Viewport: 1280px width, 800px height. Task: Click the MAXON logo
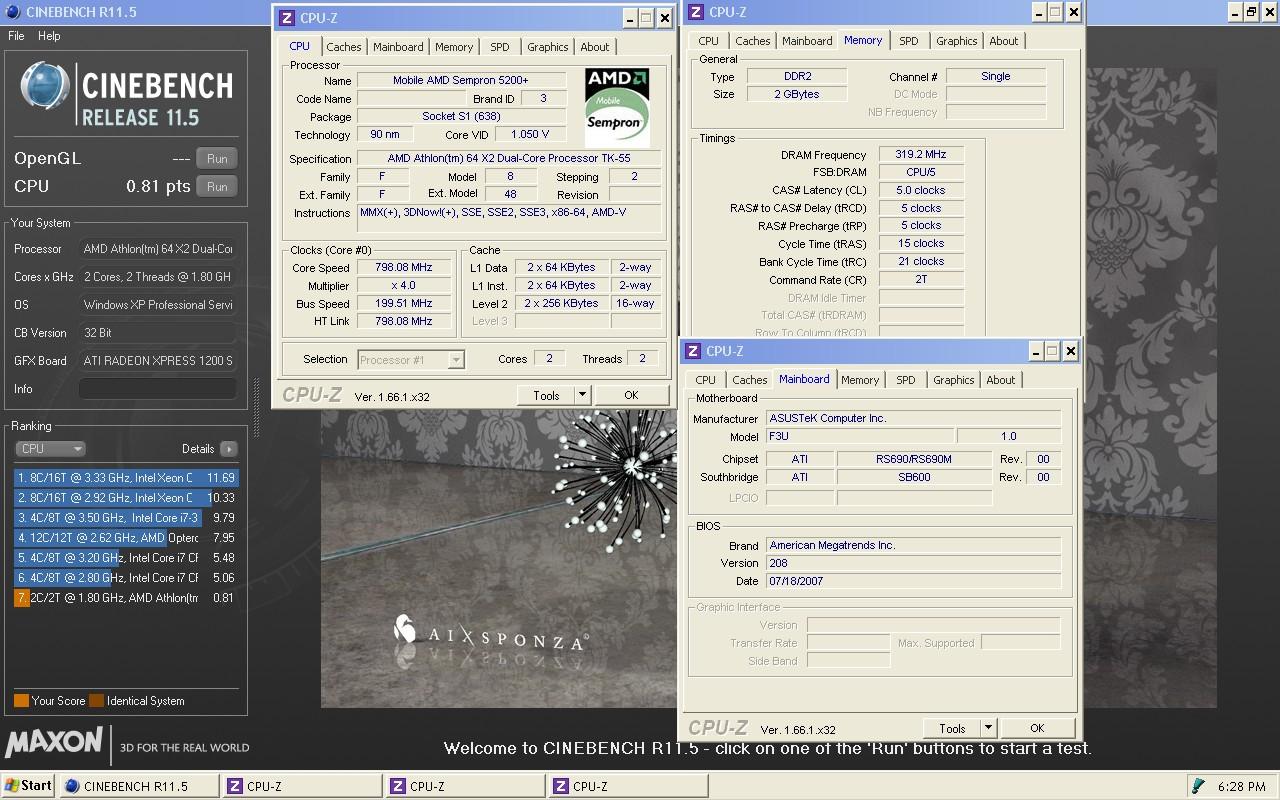click(x=54, y=742)
